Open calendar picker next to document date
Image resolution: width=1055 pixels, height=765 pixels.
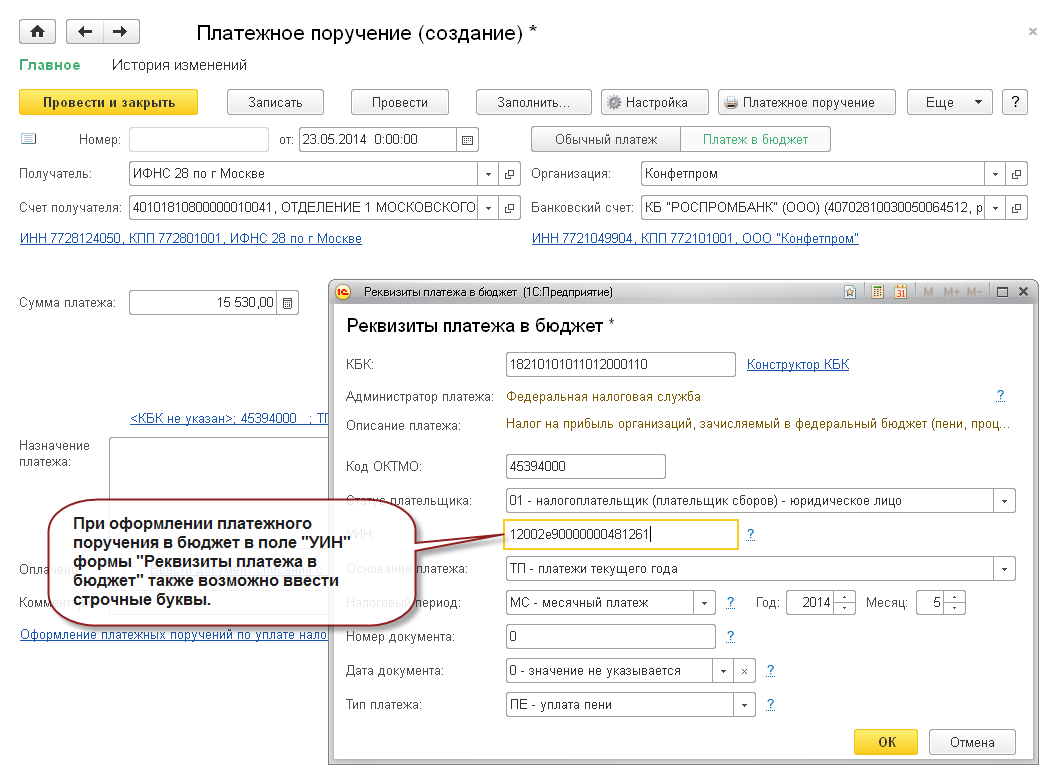[x=467, y=140]
